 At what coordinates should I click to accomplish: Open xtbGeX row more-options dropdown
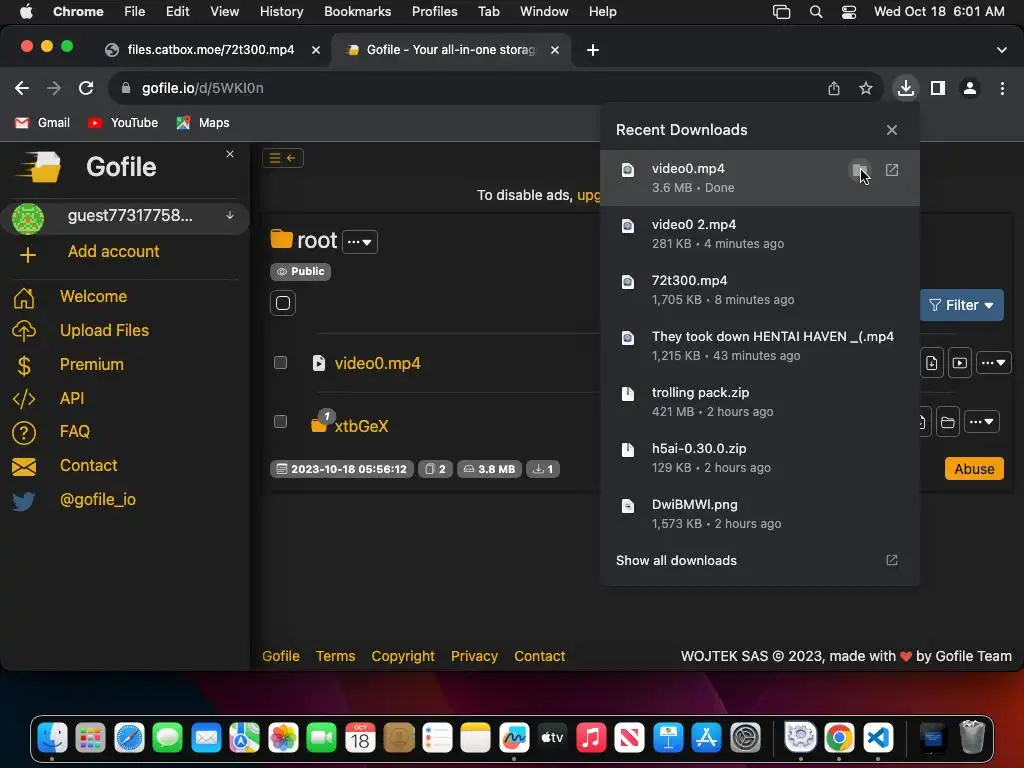click(x=982, y=423)
